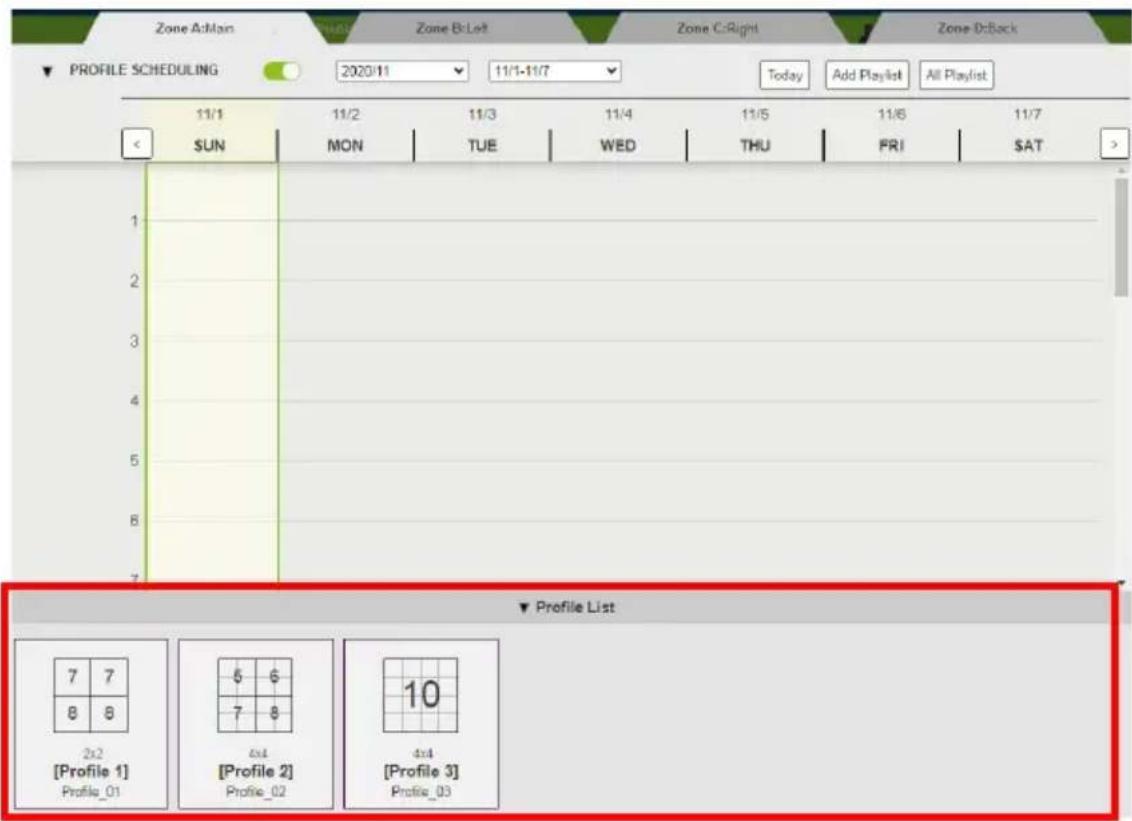
Task: Select the TUE 11/3 column header
Action: click(482, 131)
